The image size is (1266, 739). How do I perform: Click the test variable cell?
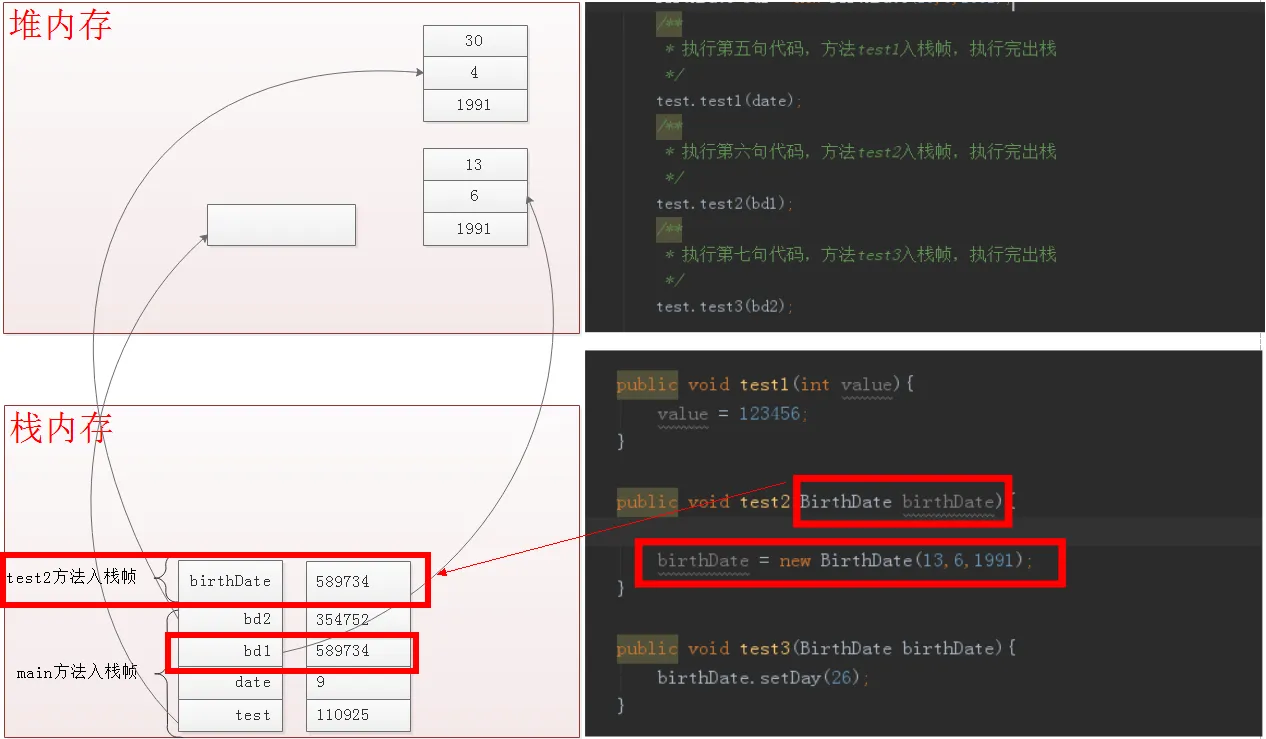coord(230,714)
